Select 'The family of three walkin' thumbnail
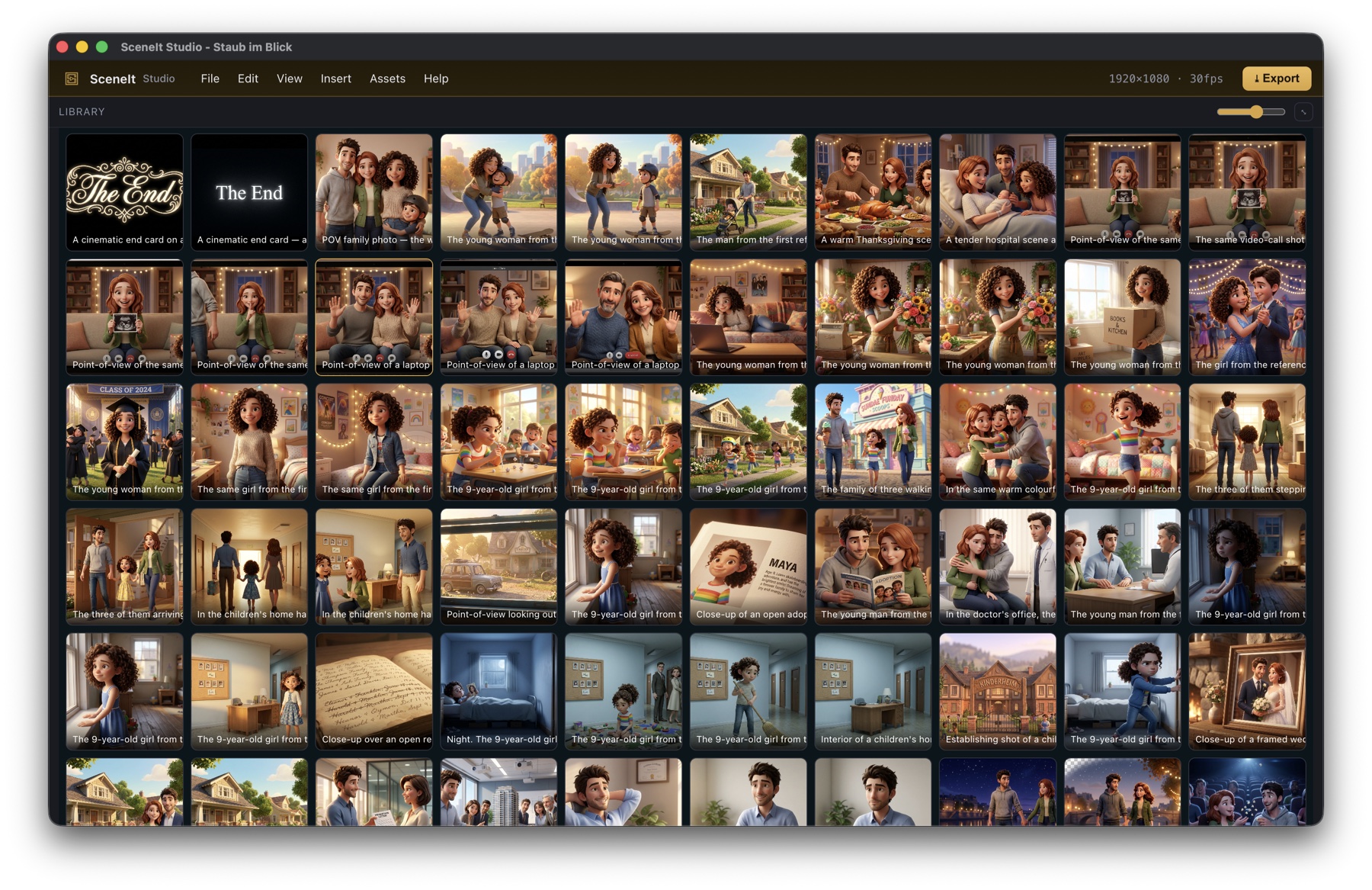 (874, 442)
